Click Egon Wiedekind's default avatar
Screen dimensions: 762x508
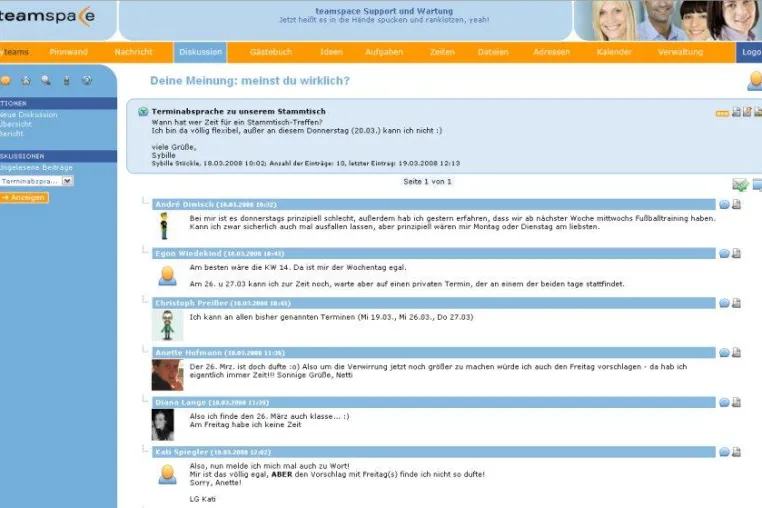168,276
